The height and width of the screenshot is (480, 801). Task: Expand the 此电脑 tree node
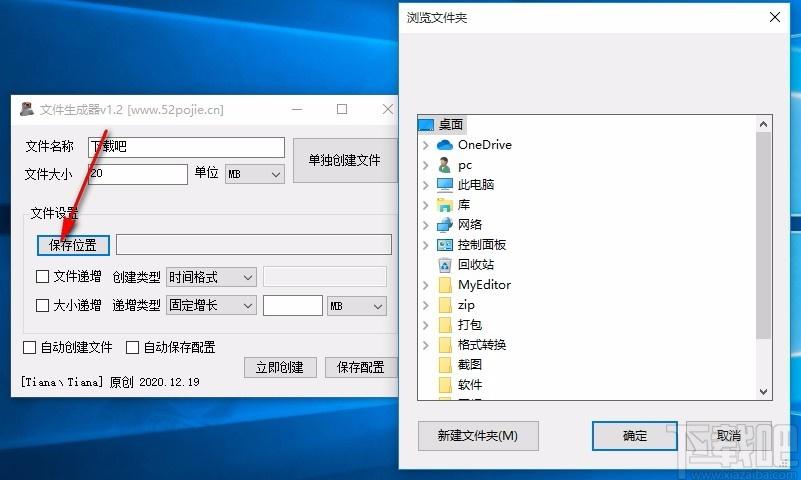tap(426, 185)
